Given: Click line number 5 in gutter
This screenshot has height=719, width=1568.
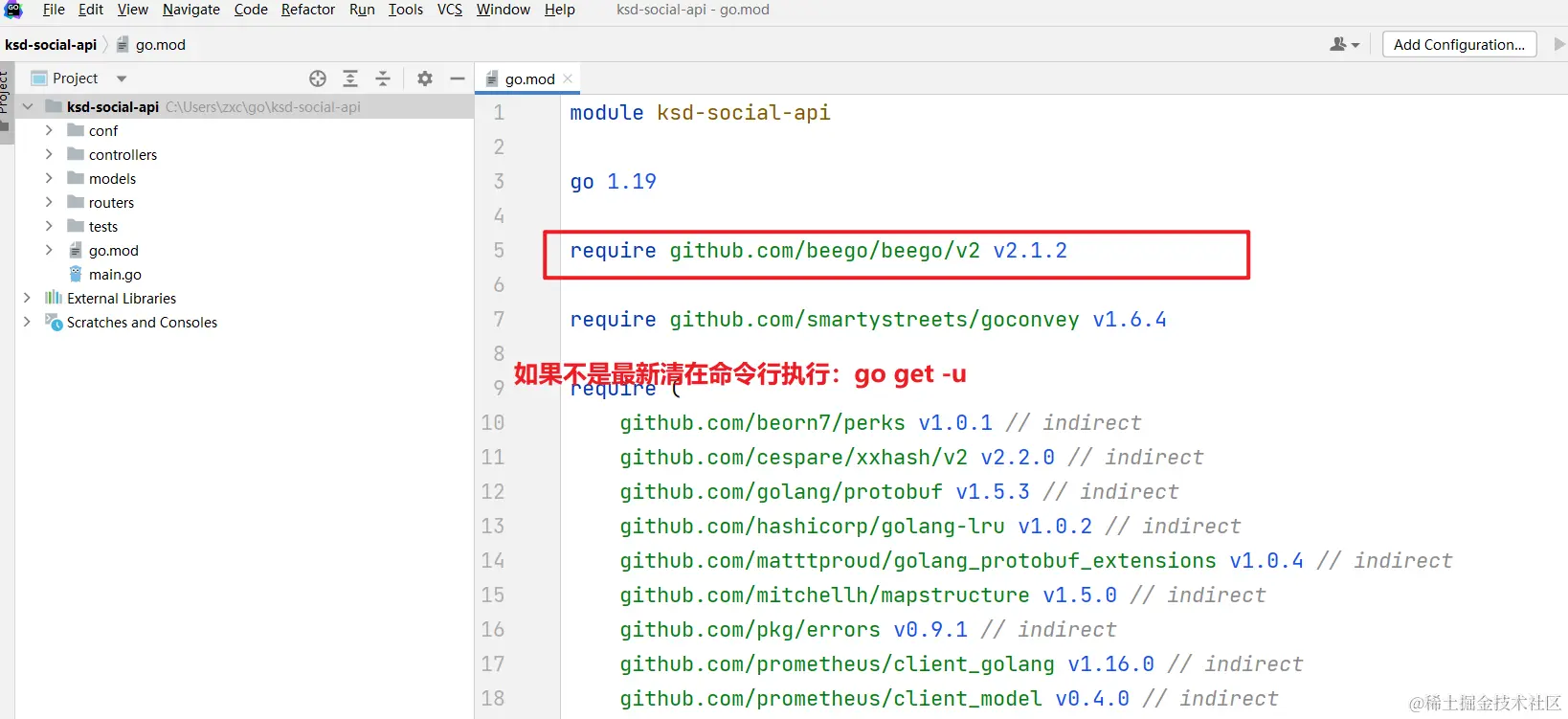Looking at the screenshot, I should coord(499,250).
